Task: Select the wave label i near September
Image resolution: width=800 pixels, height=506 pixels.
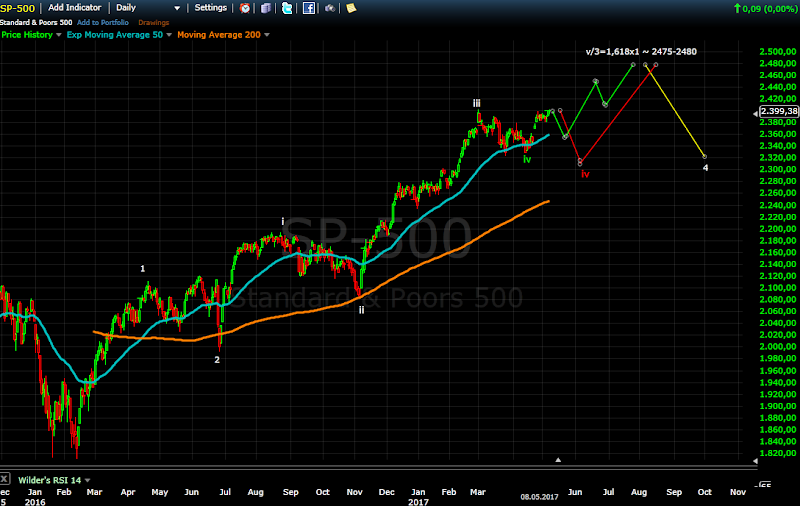Action: tap(283, 221)
